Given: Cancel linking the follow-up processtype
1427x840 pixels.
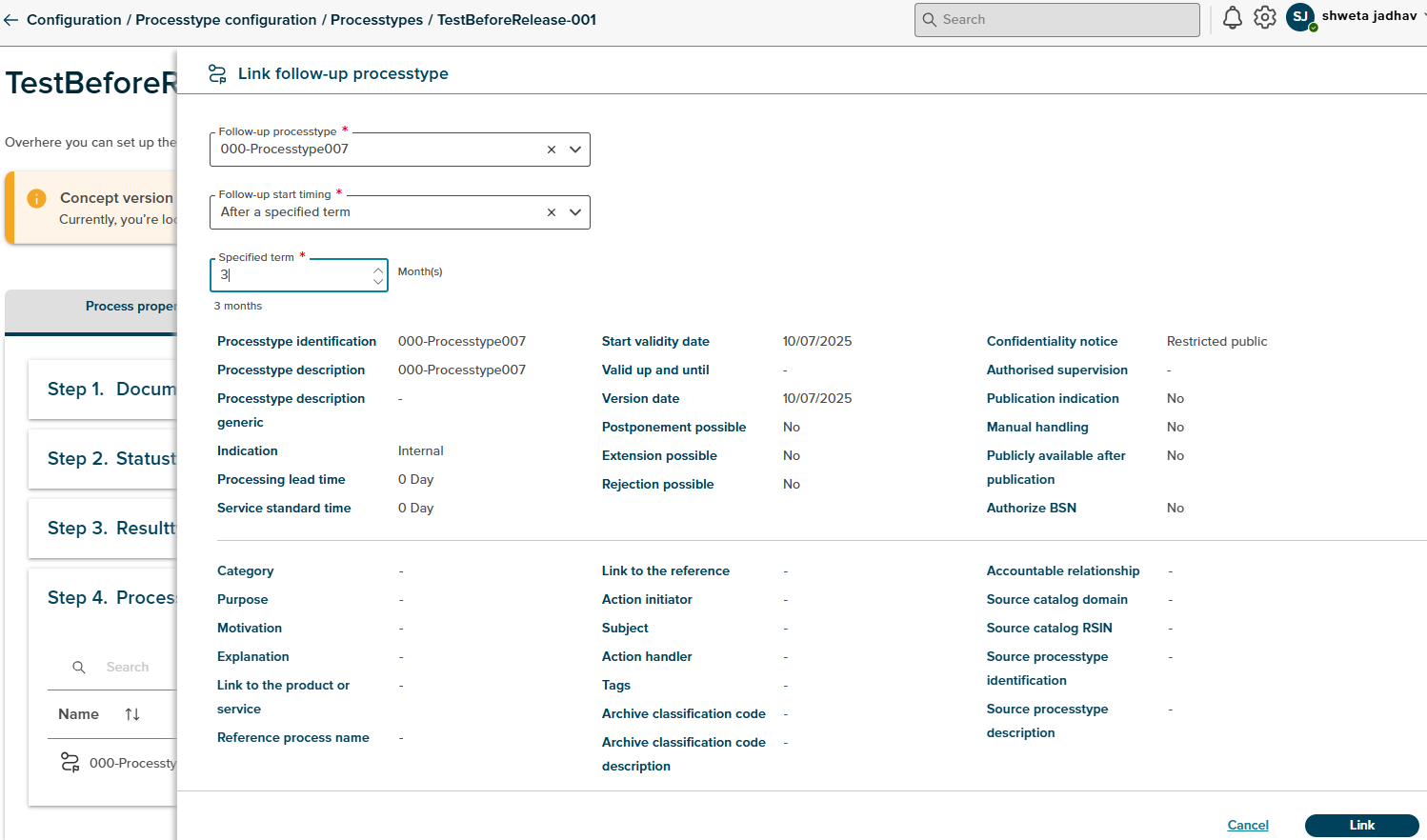Looking at the screenshot, I should (x=1247, y=825).
